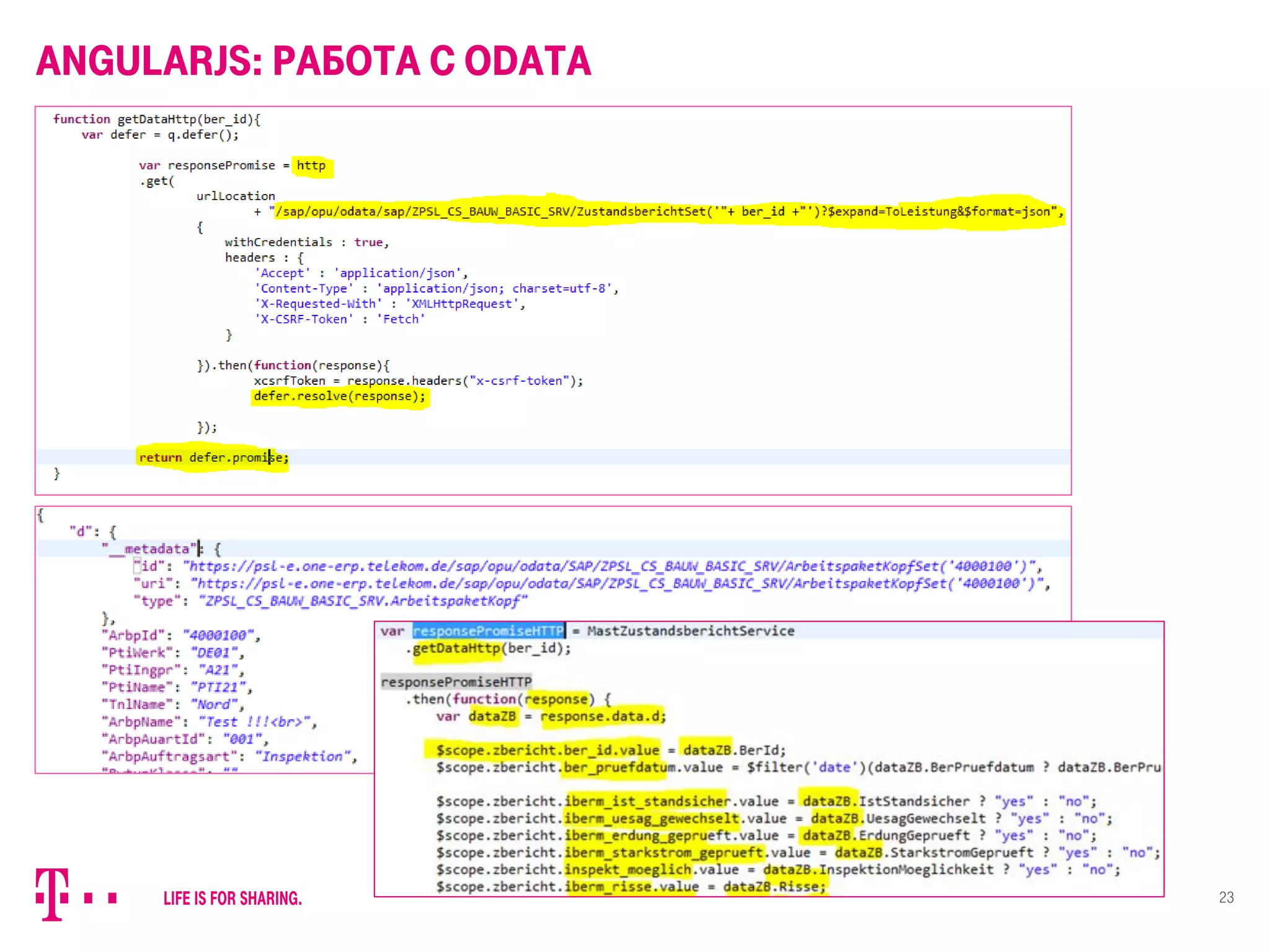Image resolution: width=1270 pixels, height=952 pixels.
Task: Click the '"TnlName": "Nord"' line
Action: 173,705
